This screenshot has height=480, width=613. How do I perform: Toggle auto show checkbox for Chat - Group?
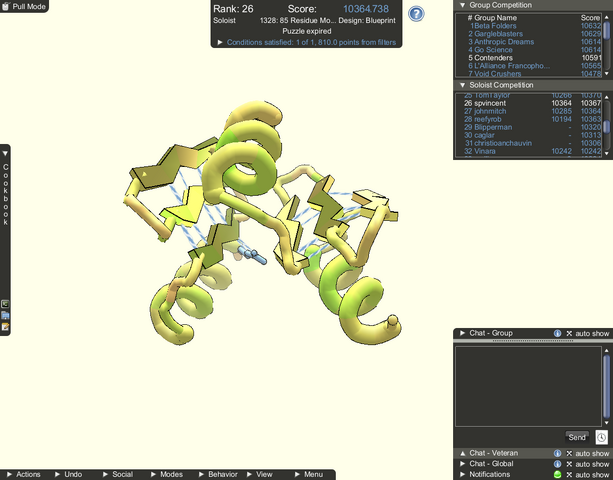point(569,333)
